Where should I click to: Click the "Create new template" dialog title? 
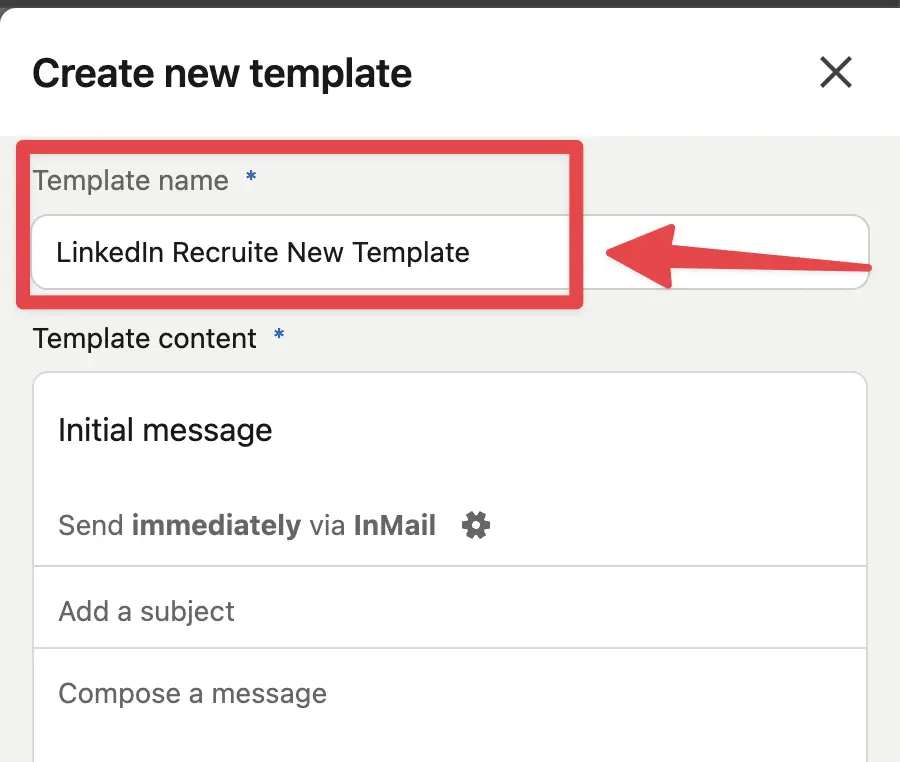(221, 72)
